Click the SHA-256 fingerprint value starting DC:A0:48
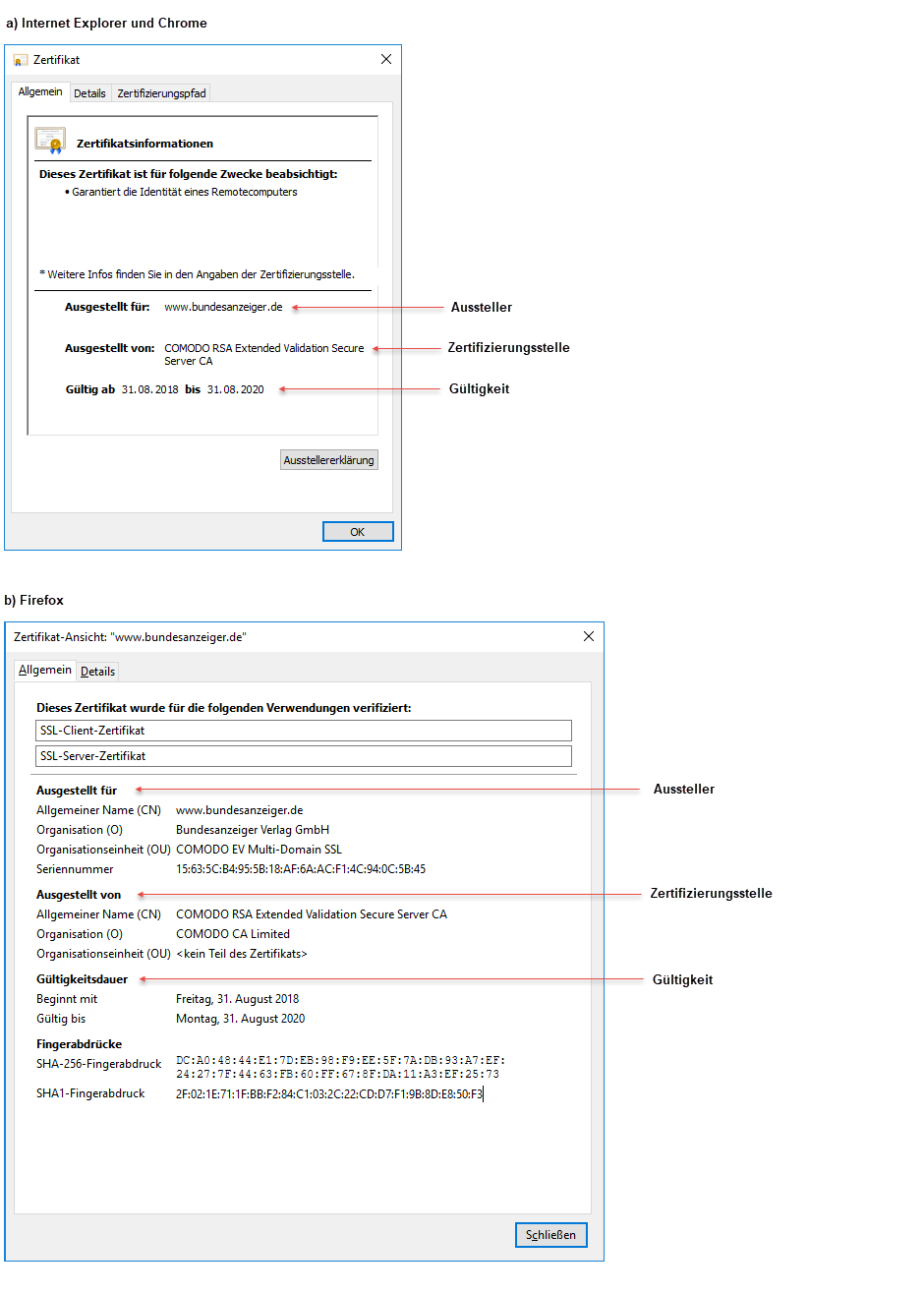The height and width of the screenshot is (1295, 924). point(340,1067)
